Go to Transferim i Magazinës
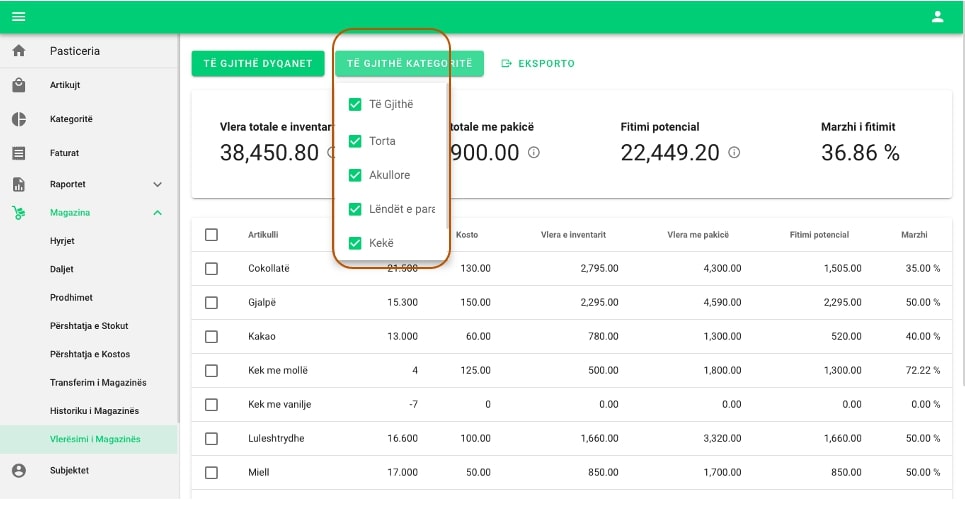 pyautogui.click(x=98, y=383)
